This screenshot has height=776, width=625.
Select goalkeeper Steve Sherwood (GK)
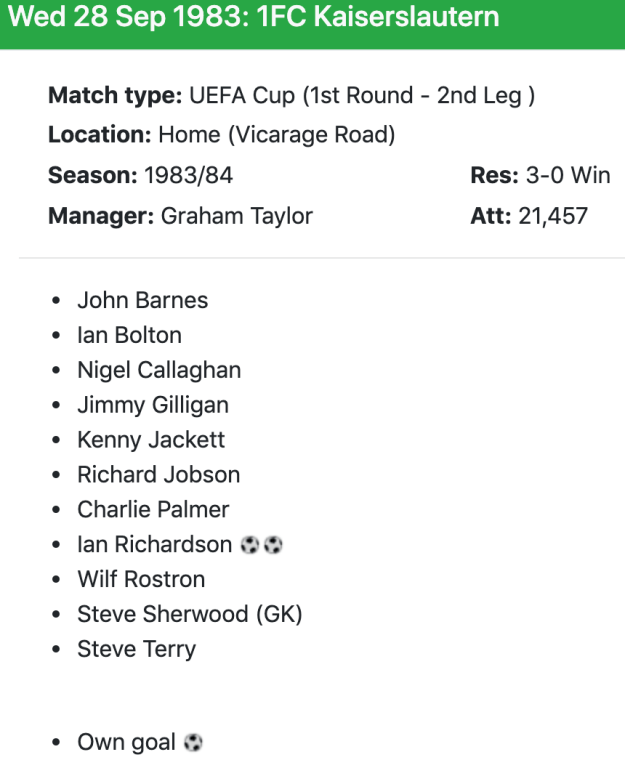coord(190,615)
